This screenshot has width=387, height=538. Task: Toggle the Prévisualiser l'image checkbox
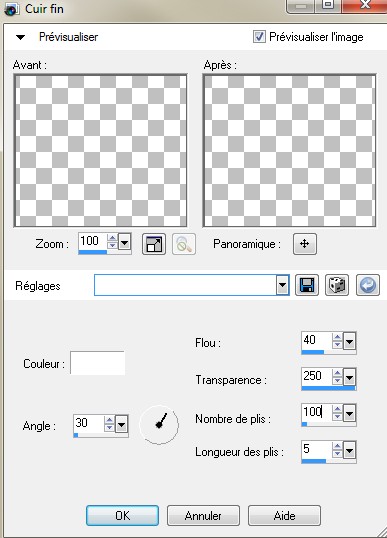[259, 36]
